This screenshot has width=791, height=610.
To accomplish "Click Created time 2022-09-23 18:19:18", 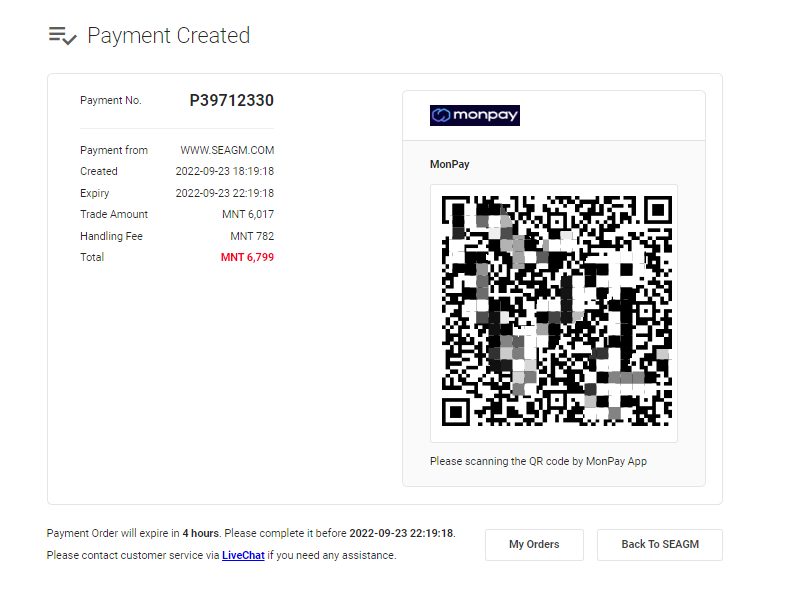I will (x=224, y=172).
